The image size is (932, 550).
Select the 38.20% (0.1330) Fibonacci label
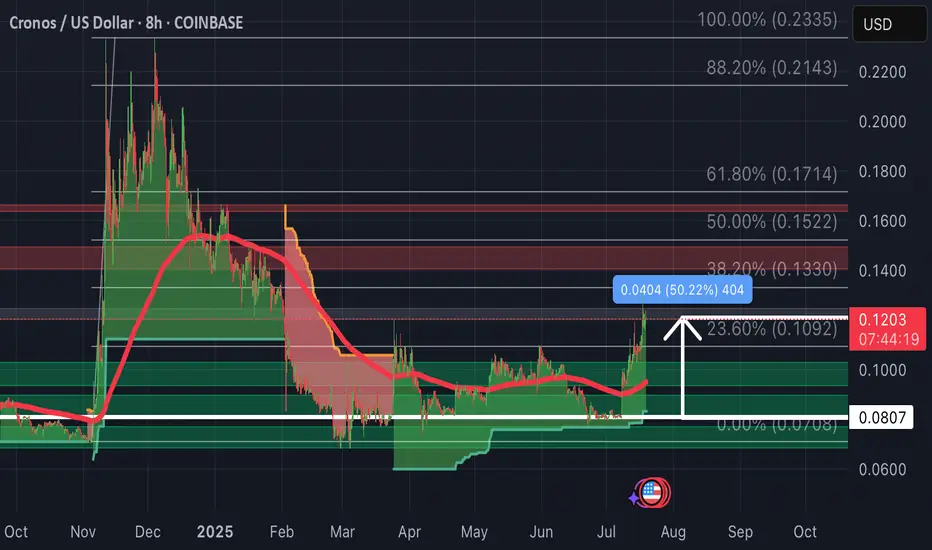772,269
